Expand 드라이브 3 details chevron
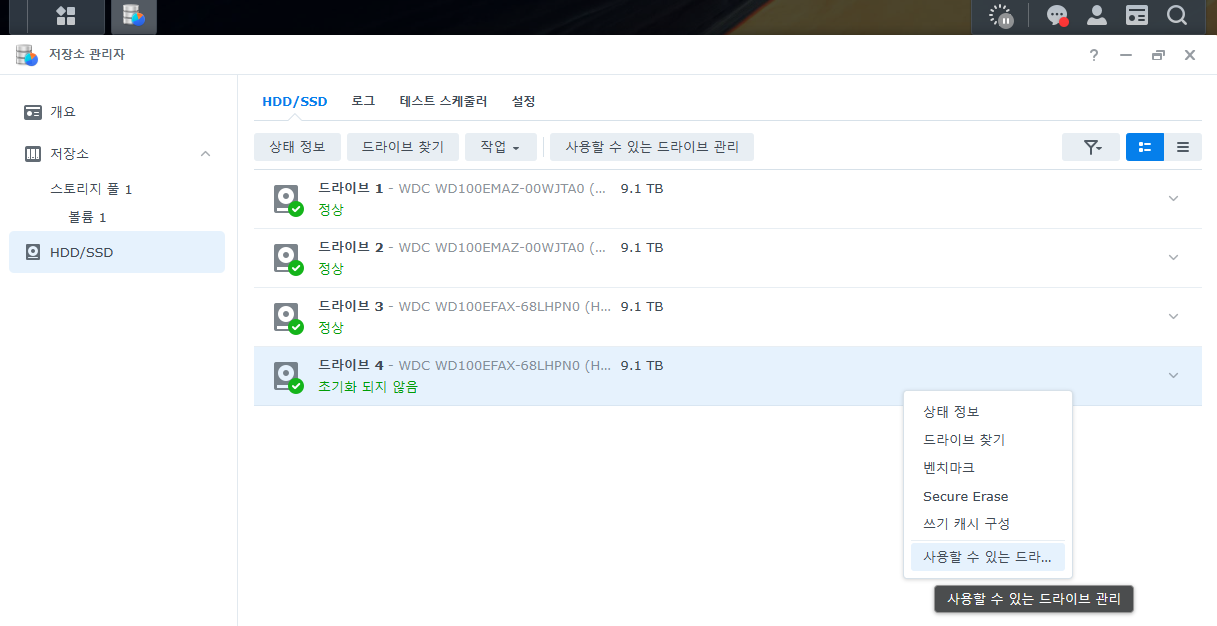Viewport: 1217px width, 626px height. (1174, 316)
